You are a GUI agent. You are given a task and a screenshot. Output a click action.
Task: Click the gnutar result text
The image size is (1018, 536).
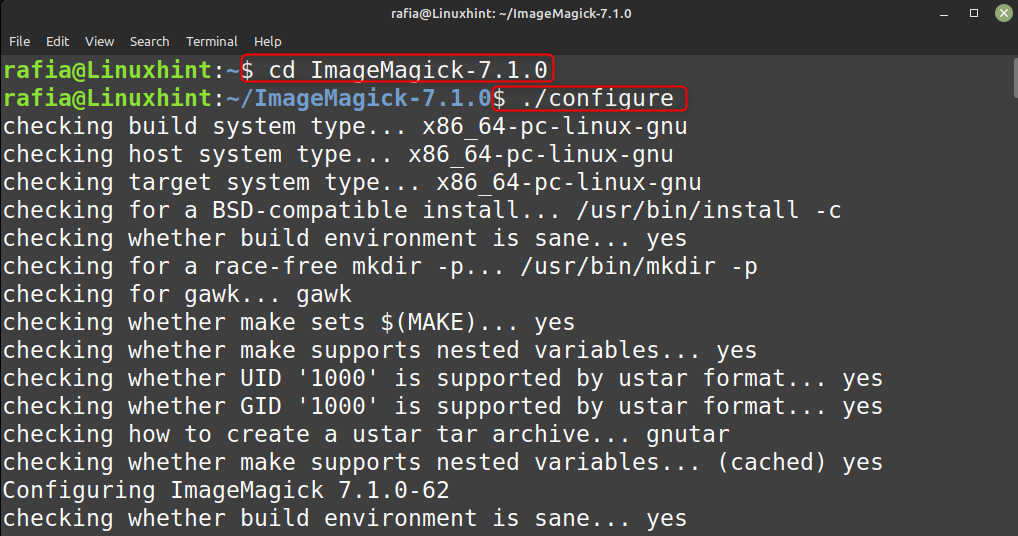pos(688,434)
